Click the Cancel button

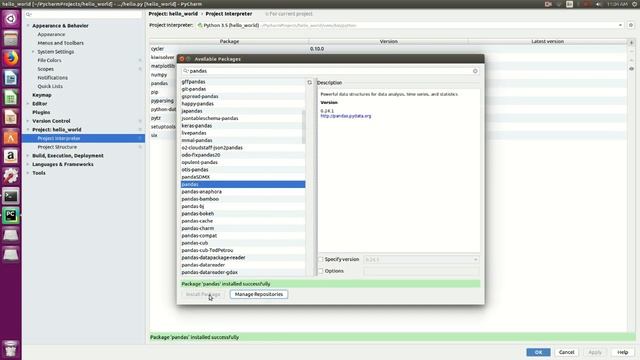click(567, 352)
